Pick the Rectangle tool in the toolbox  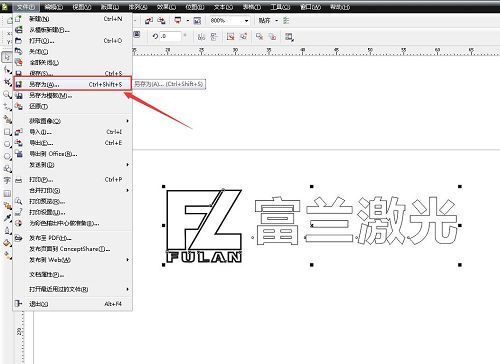click(x=7, y=132)
